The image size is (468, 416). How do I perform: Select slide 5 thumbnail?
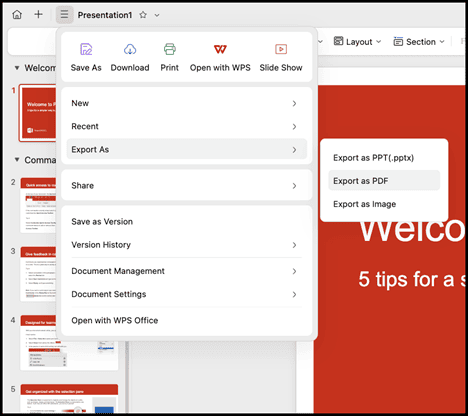point(69,399)
